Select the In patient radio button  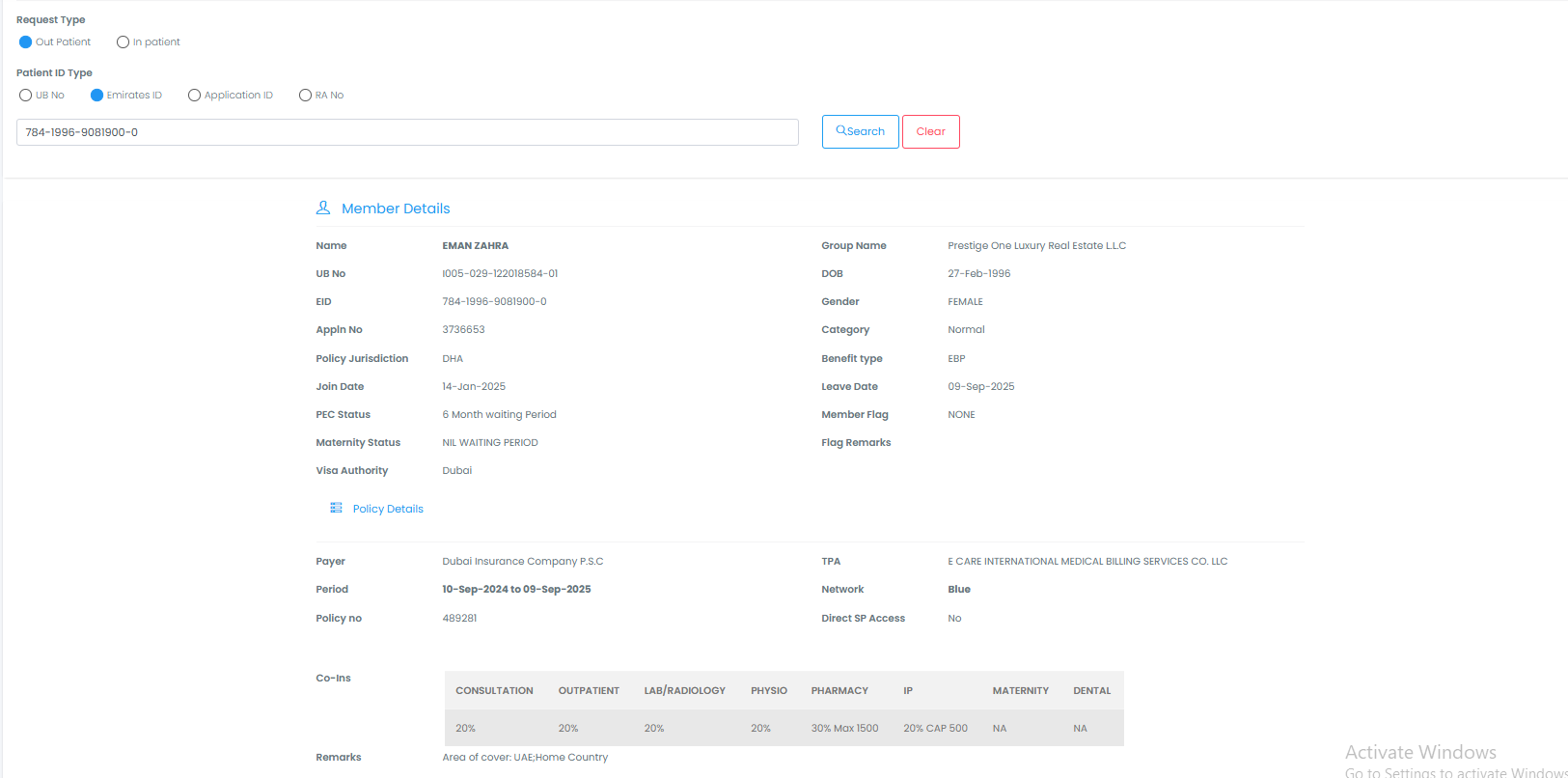pos(123,42)
